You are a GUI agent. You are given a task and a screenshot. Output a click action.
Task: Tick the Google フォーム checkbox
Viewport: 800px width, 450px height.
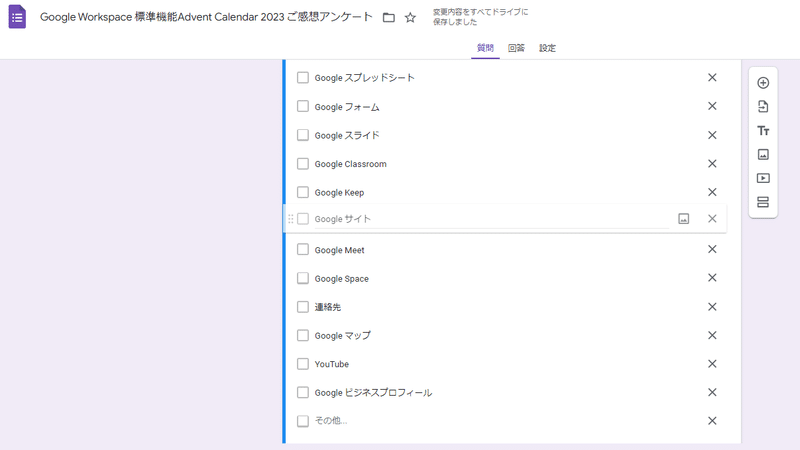pyautogui.click(x=303, y=106)
